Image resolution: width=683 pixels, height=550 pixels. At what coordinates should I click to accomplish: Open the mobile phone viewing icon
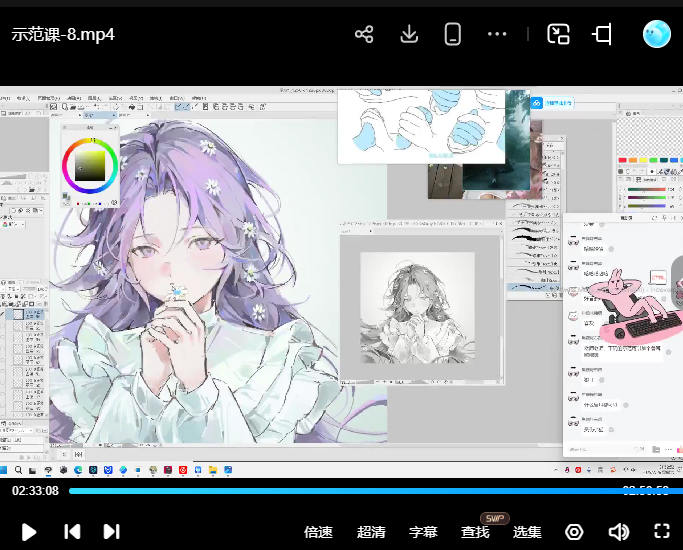[452, 34]
